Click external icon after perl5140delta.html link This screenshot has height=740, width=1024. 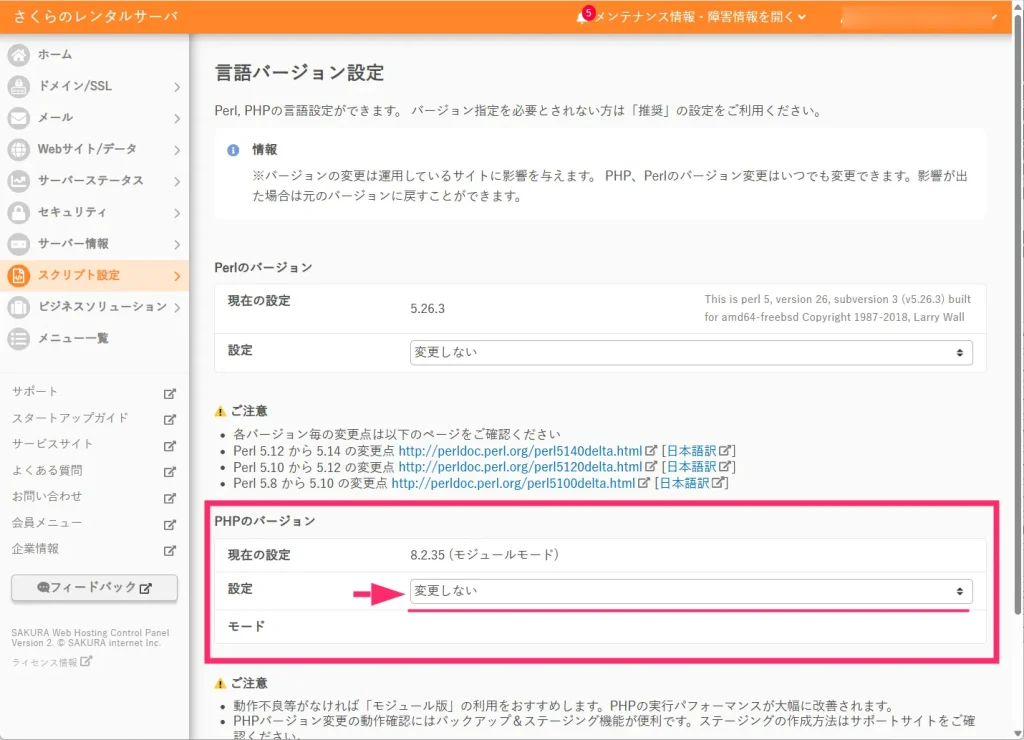(650, 450)
